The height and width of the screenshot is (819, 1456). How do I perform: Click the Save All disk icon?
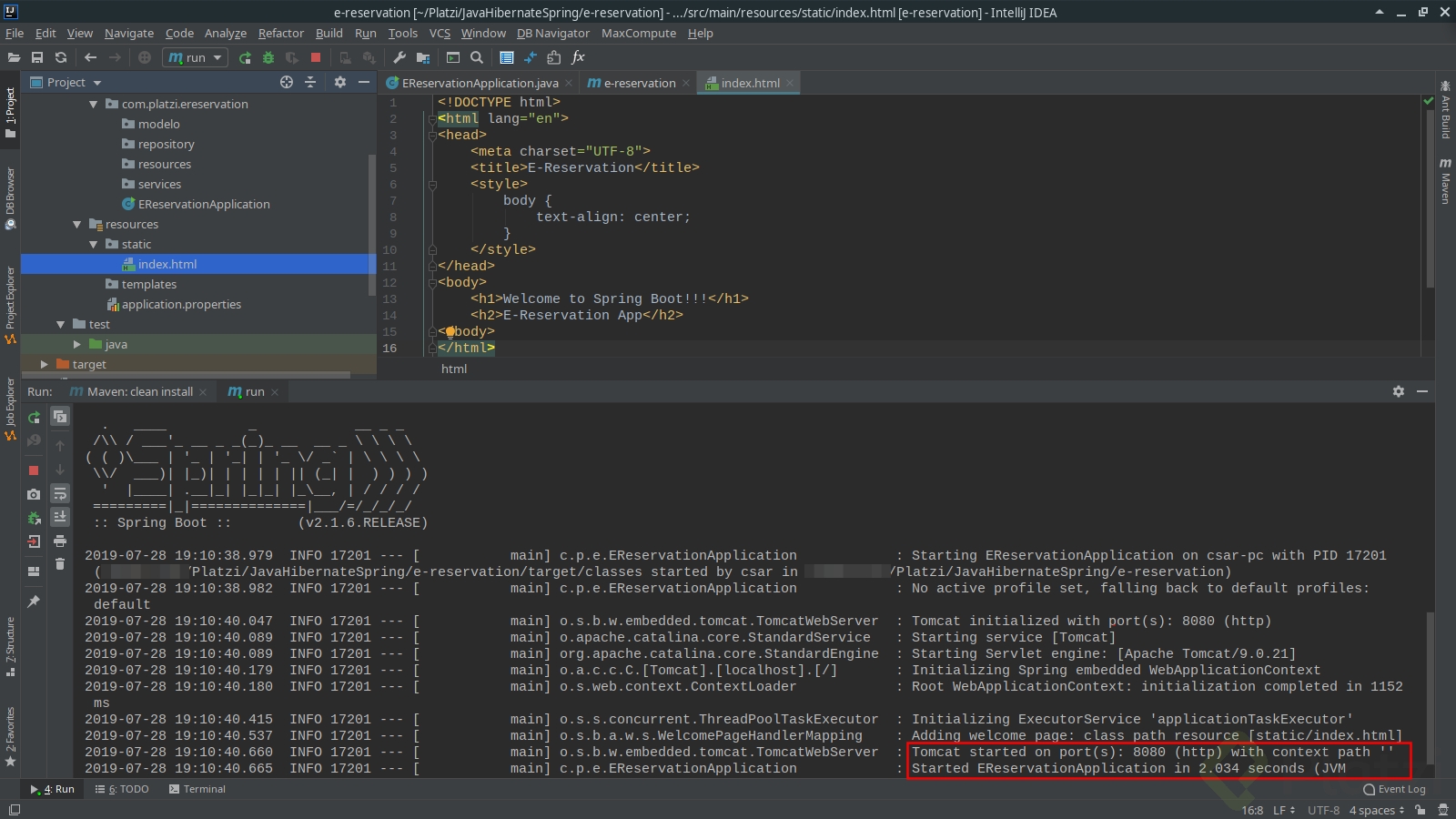(x=37, y=57)
